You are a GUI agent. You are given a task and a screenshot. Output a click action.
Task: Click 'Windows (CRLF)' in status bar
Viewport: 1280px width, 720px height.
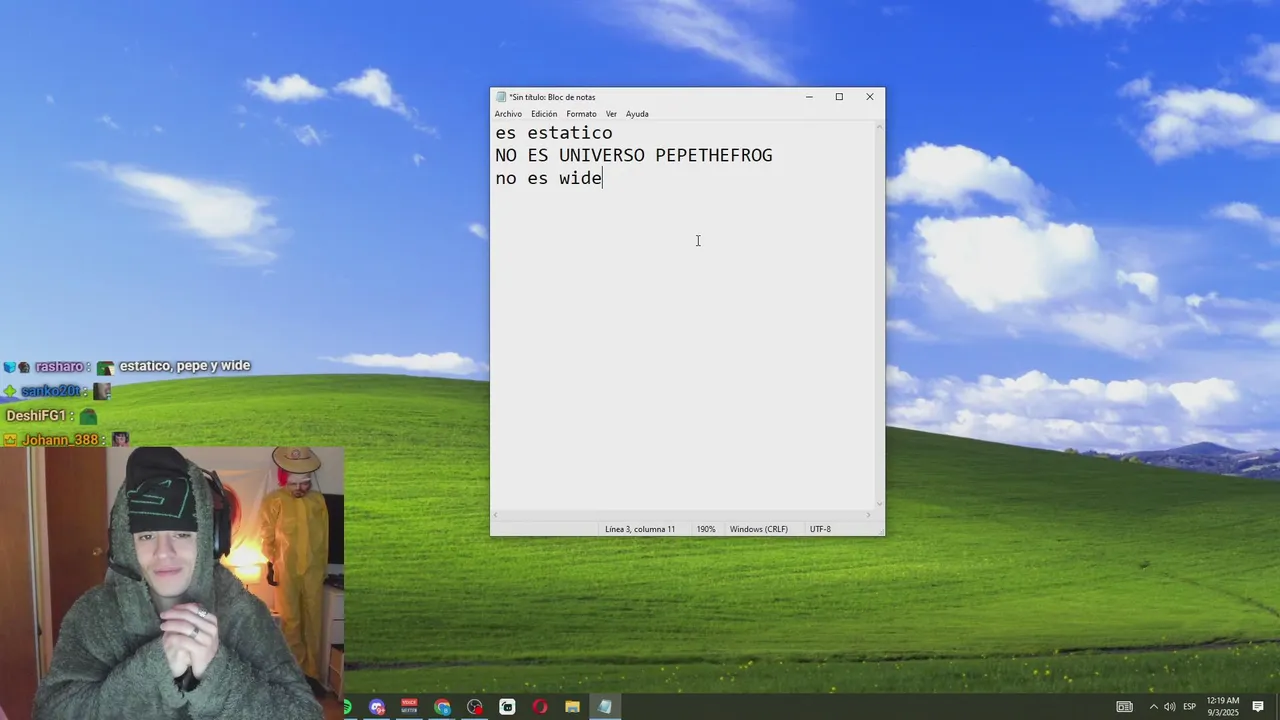click(759, 529)
